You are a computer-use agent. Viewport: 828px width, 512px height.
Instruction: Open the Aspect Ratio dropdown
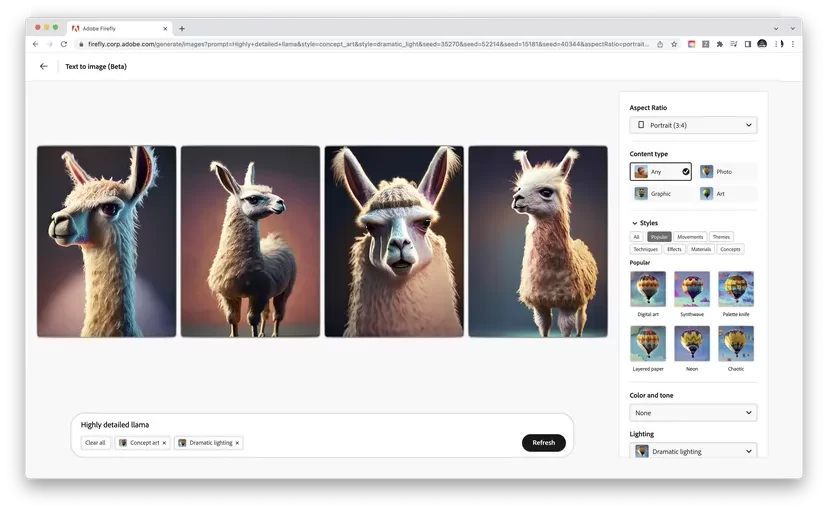click(693, 125)
